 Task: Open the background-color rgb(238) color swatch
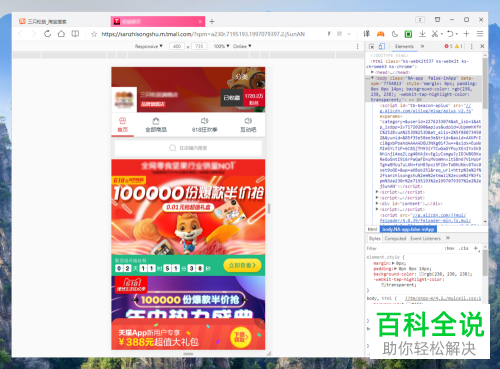coord(421,274)
